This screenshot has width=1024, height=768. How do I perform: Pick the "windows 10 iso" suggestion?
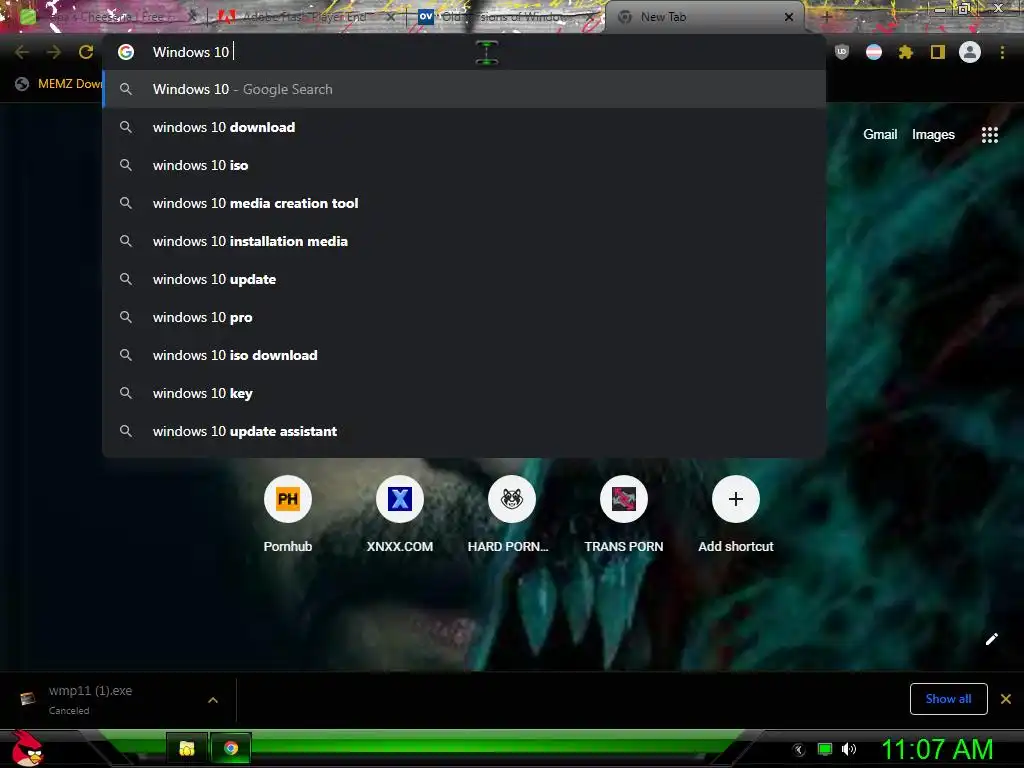click(x=464, y=165)
